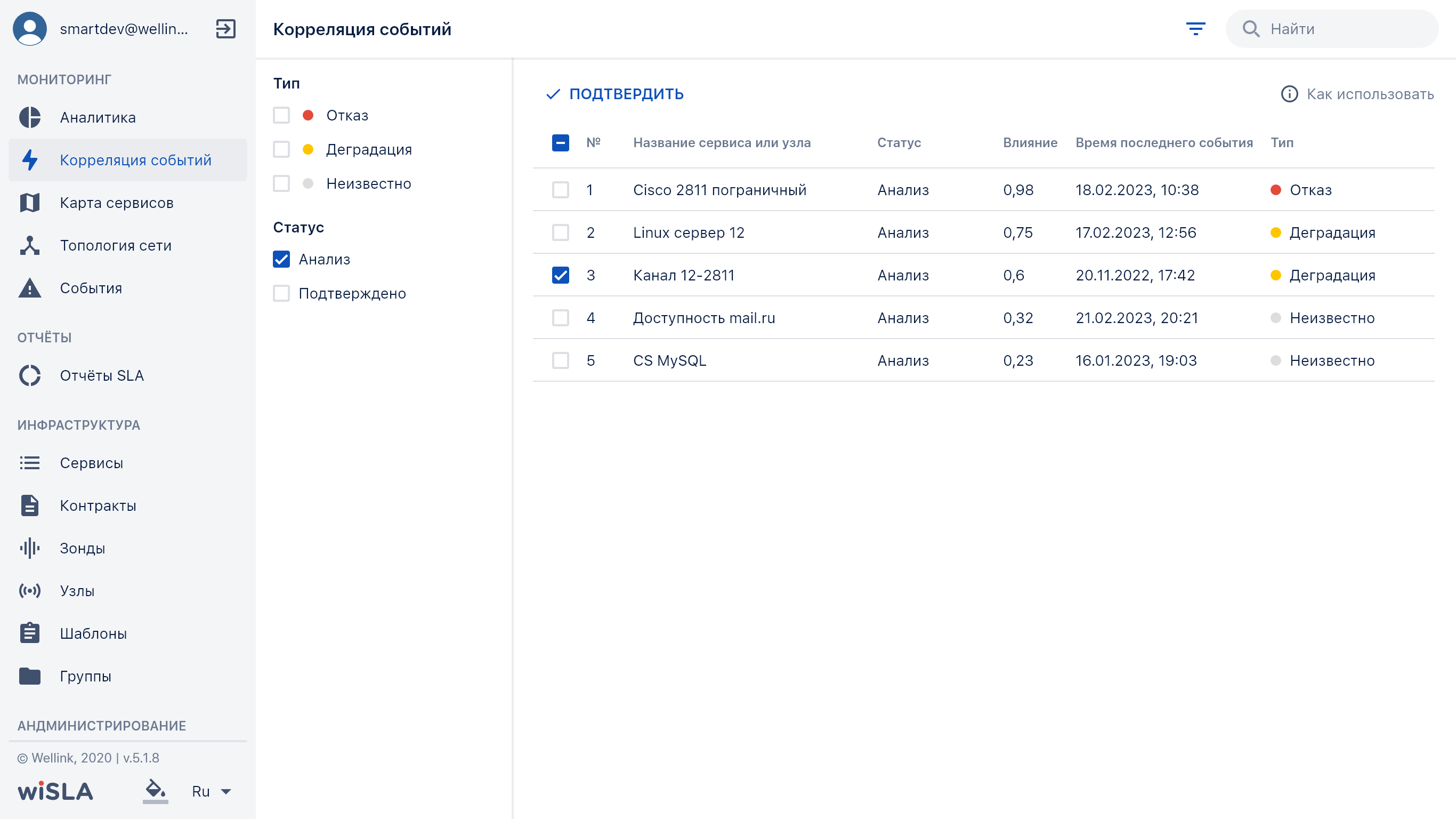Click the Как использовать info icon
This screenshot has width=1456, height=819.
(x=1289, y=94)
